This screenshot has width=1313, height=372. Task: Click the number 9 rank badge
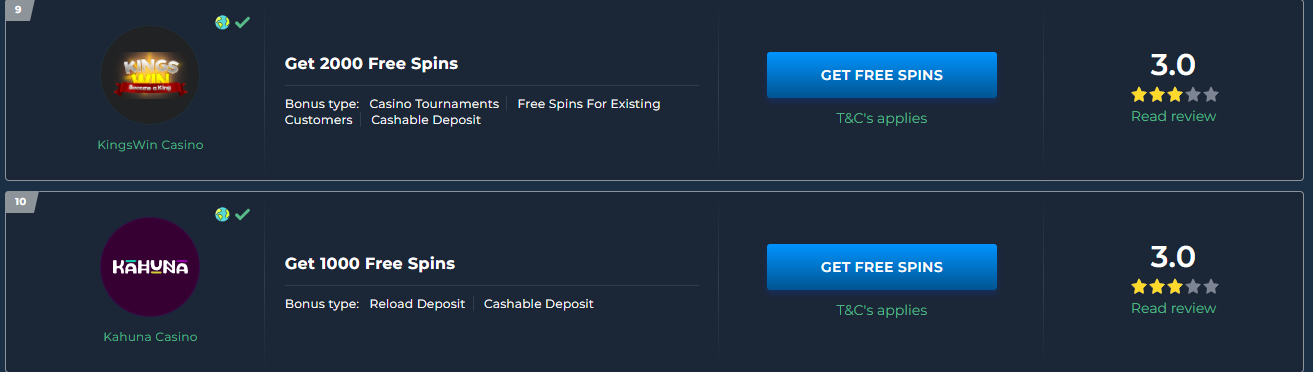(x=18, y=10)
